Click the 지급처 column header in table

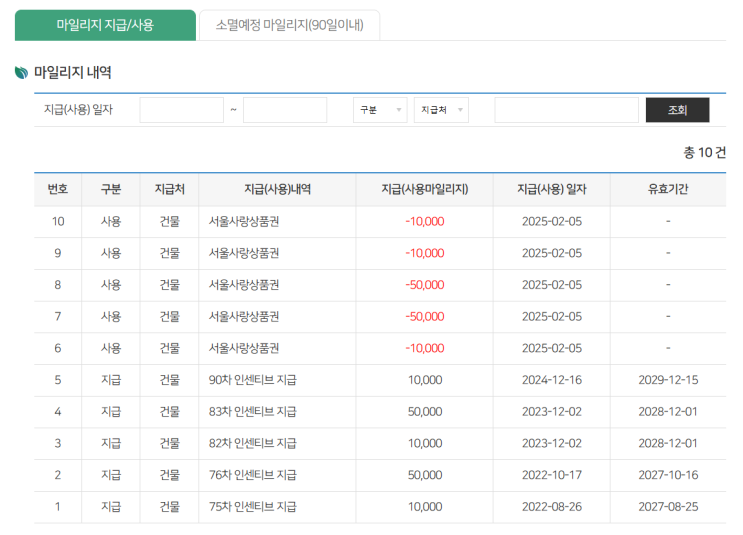[169, 190]
